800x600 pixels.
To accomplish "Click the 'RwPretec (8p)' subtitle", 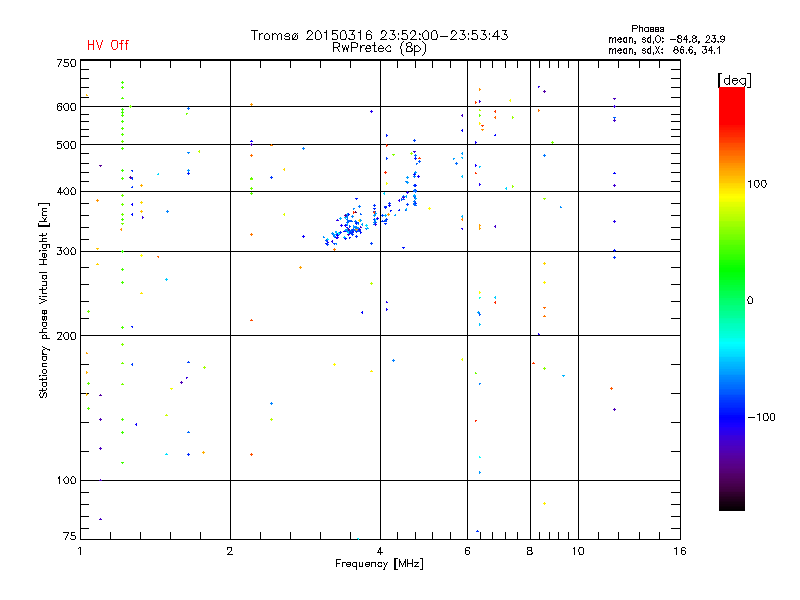I will pyautogui.click(x=379, y=48).
